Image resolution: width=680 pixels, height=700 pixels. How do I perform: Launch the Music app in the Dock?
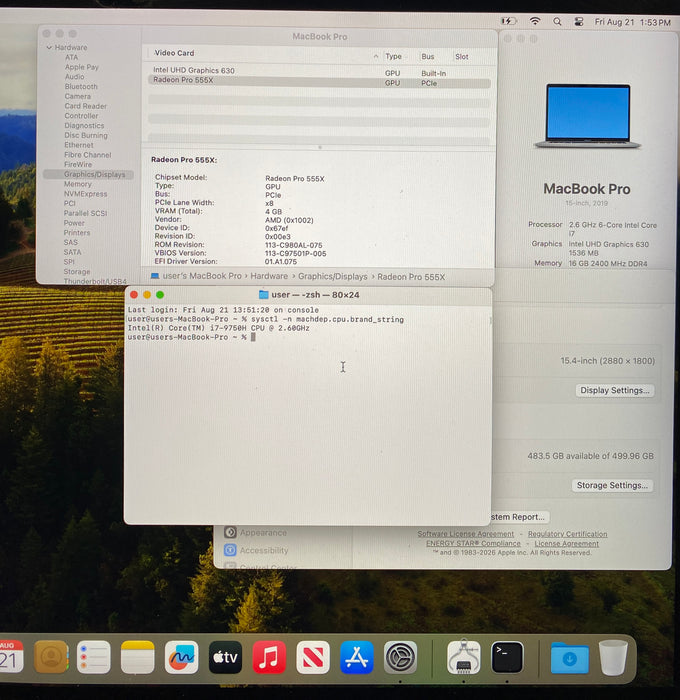(x=269, y=657)
